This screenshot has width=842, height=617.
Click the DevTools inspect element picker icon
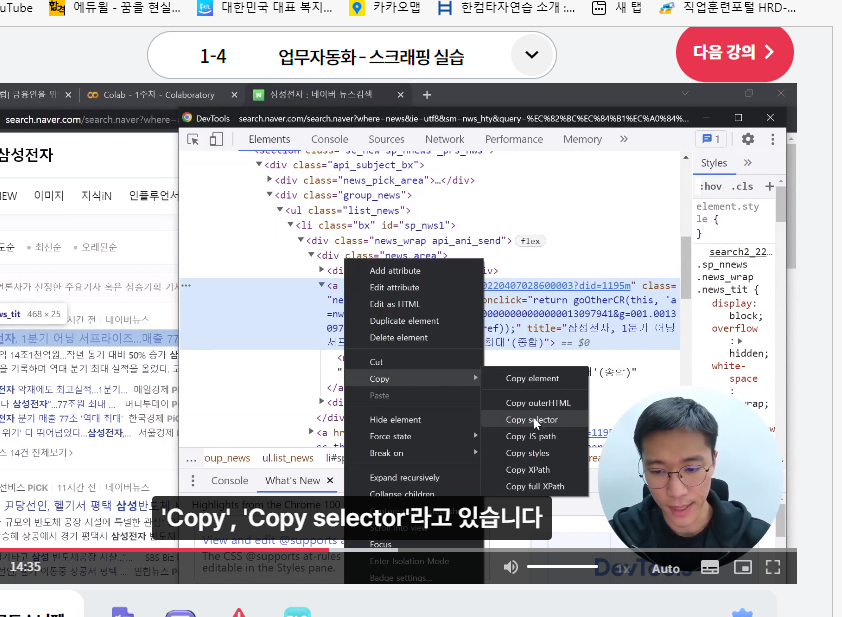click(193, 140)
